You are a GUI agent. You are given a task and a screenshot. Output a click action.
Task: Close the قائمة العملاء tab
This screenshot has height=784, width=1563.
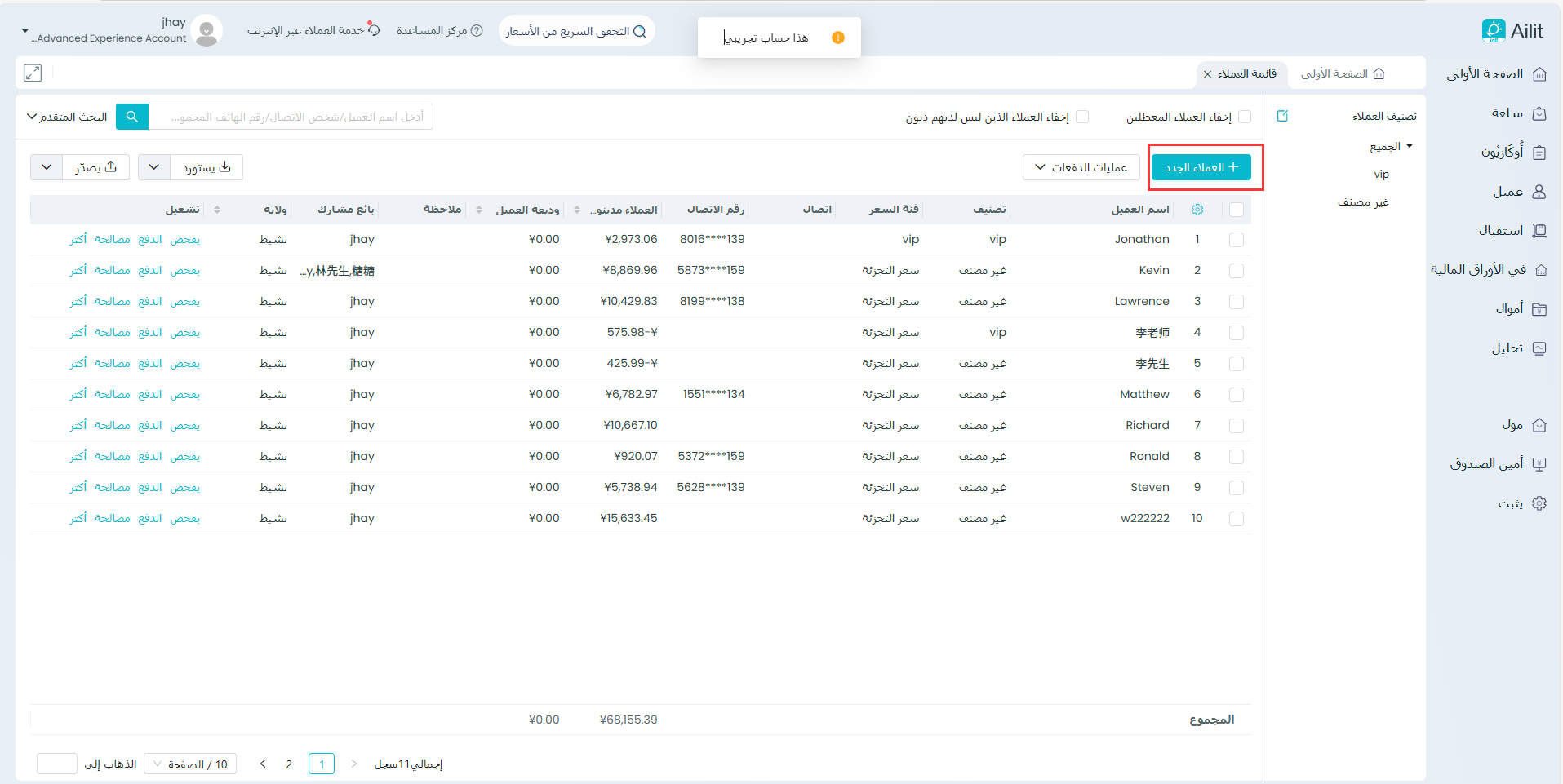click(1207, 74)
